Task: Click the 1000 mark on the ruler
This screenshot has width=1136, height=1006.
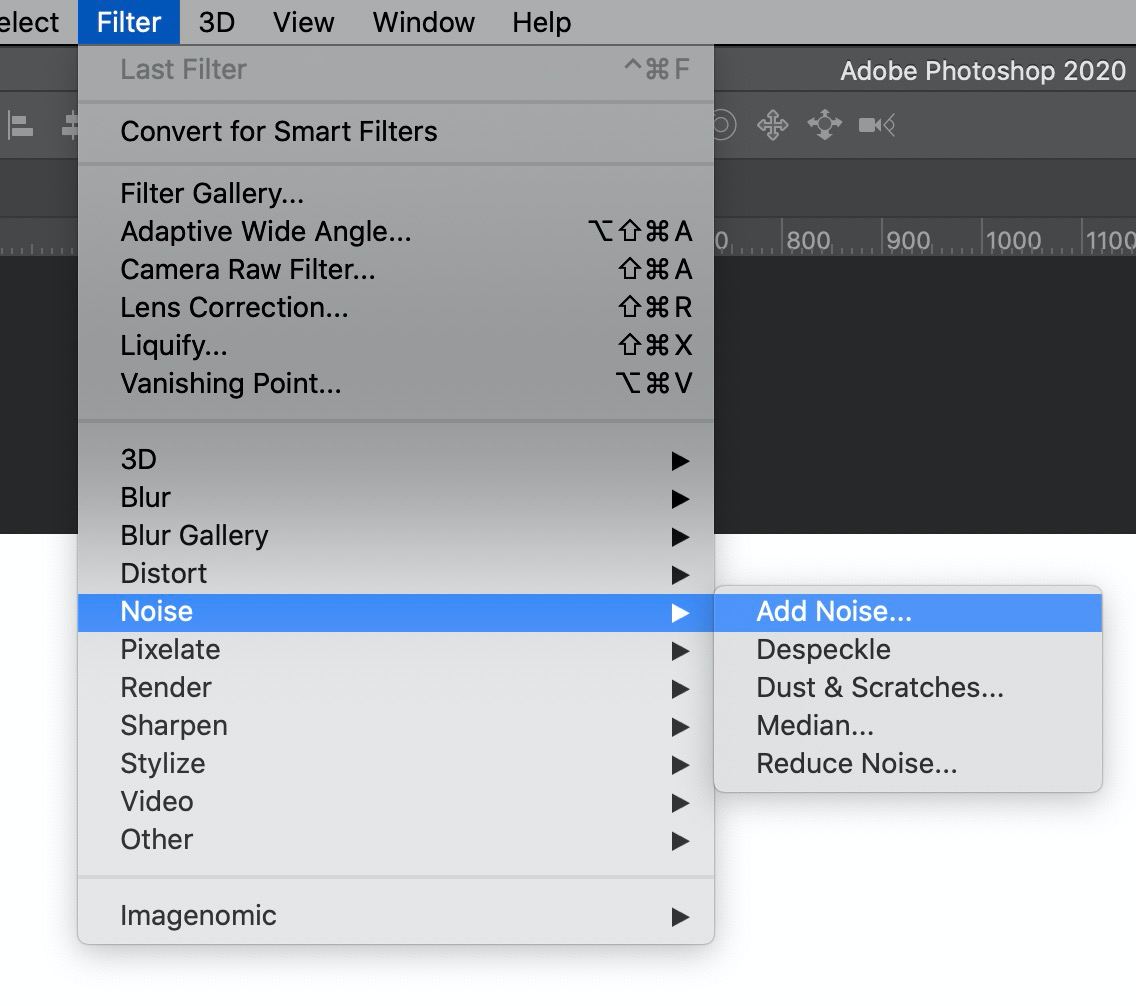Action: 1013,240
